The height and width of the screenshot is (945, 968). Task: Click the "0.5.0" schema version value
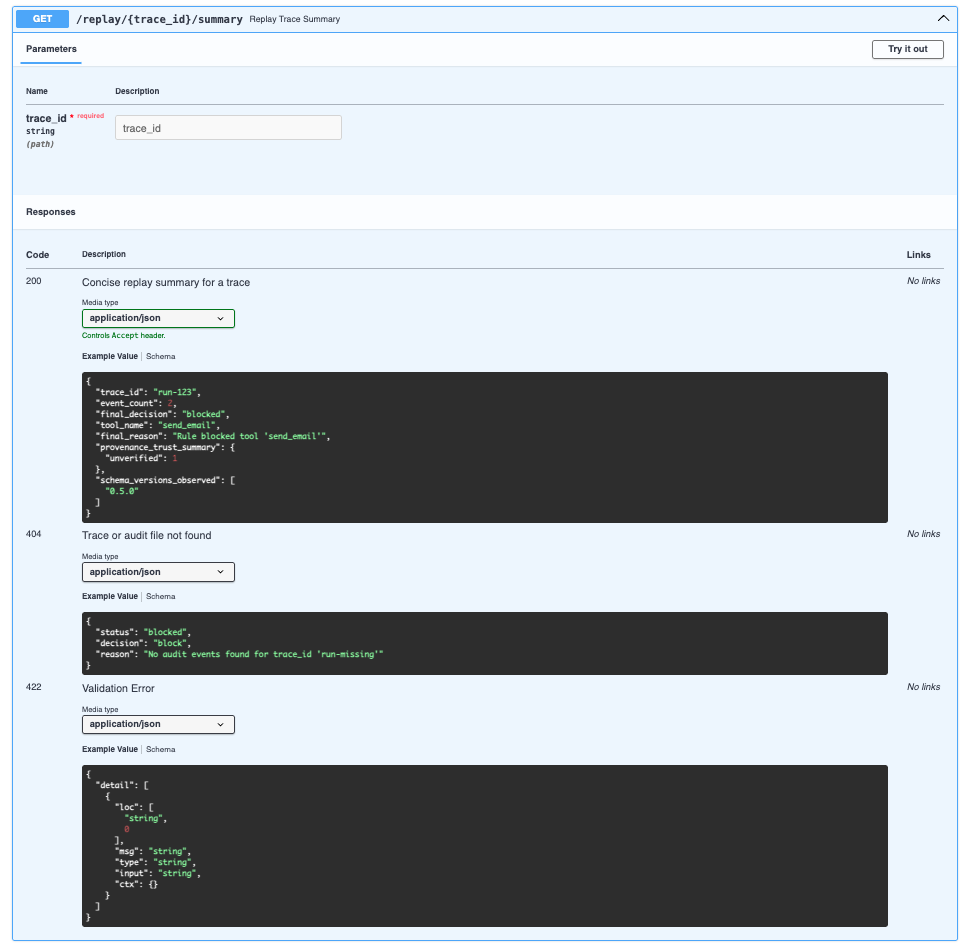click(x=122, y=491)
